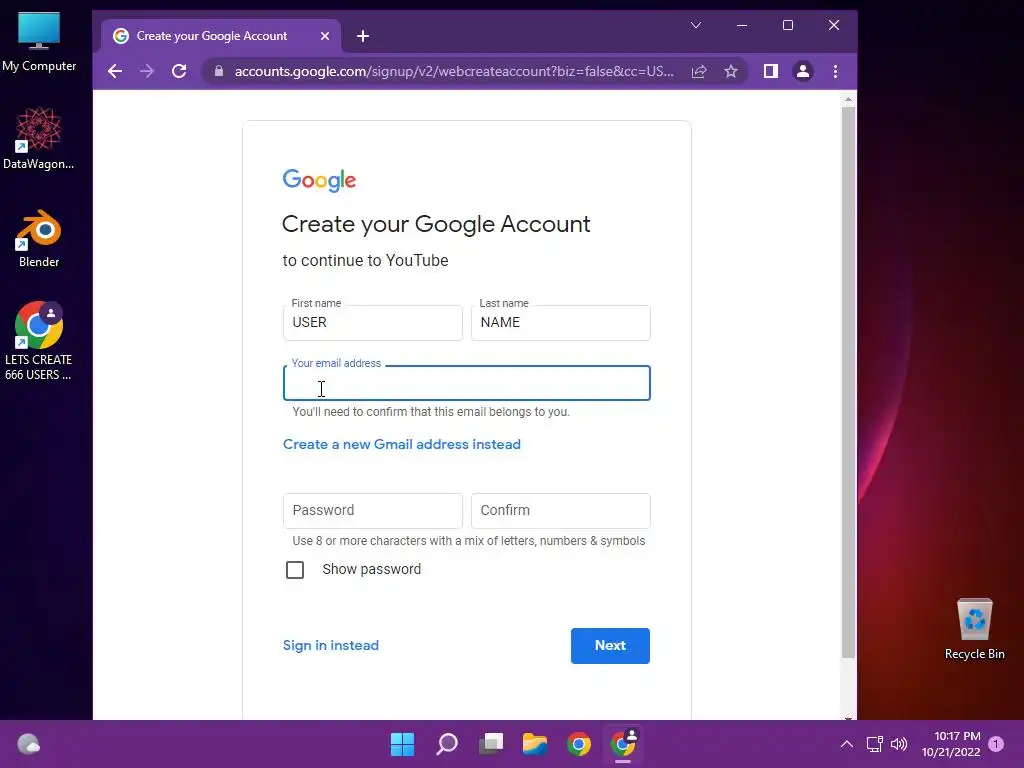Click the padlock site info icon
The height and width of the screenshot is (768, 1024).
pos(219,71)
